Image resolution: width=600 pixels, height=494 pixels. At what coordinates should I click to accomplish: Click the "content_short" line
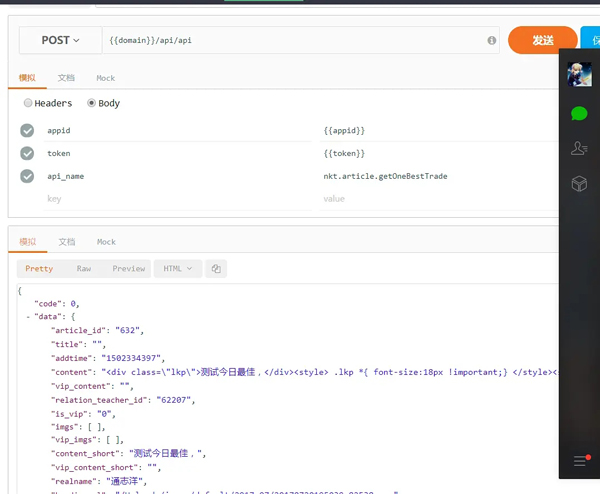[x=129, y=453]
